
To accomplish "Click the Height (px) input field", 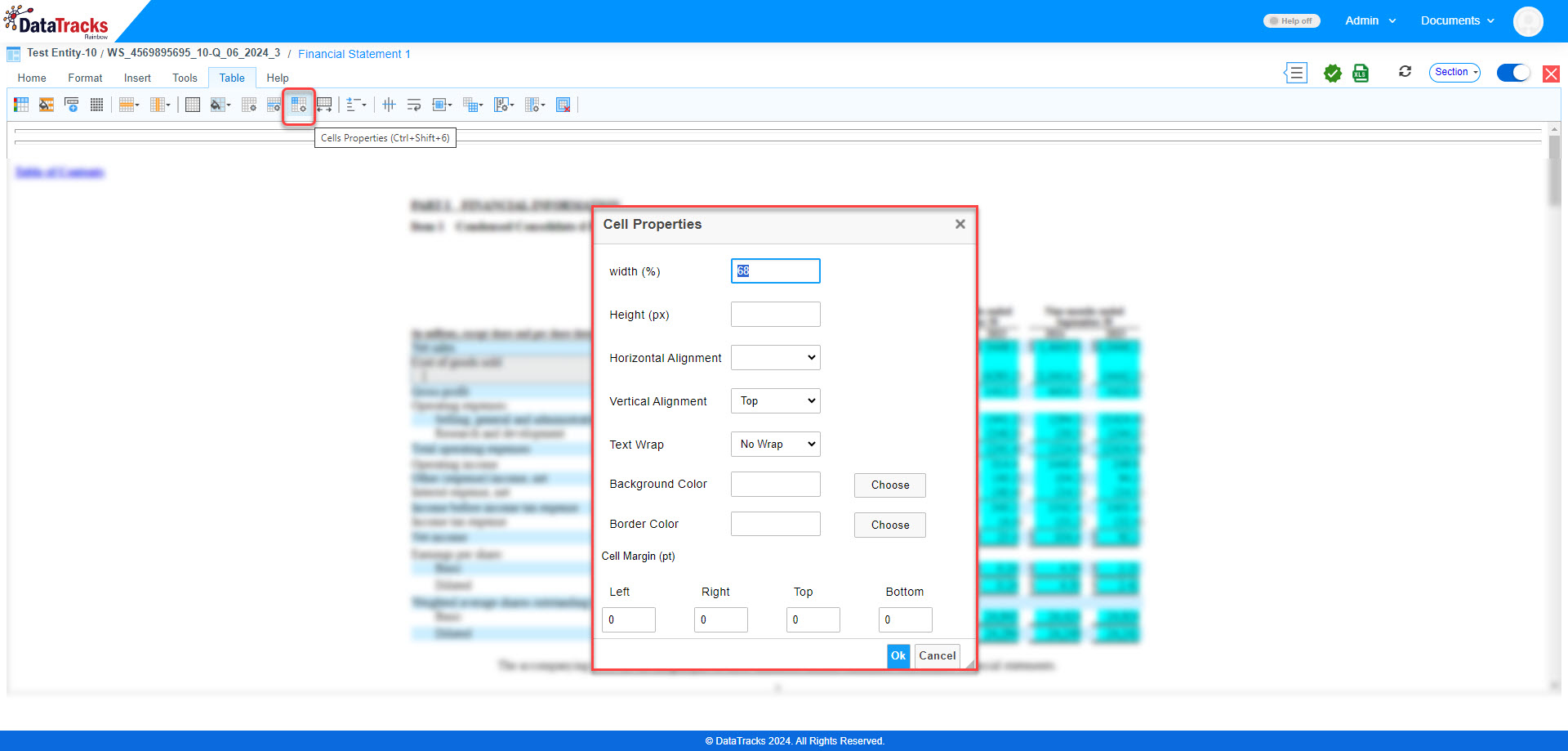I will pyautogui.click(x=776, y=315).
